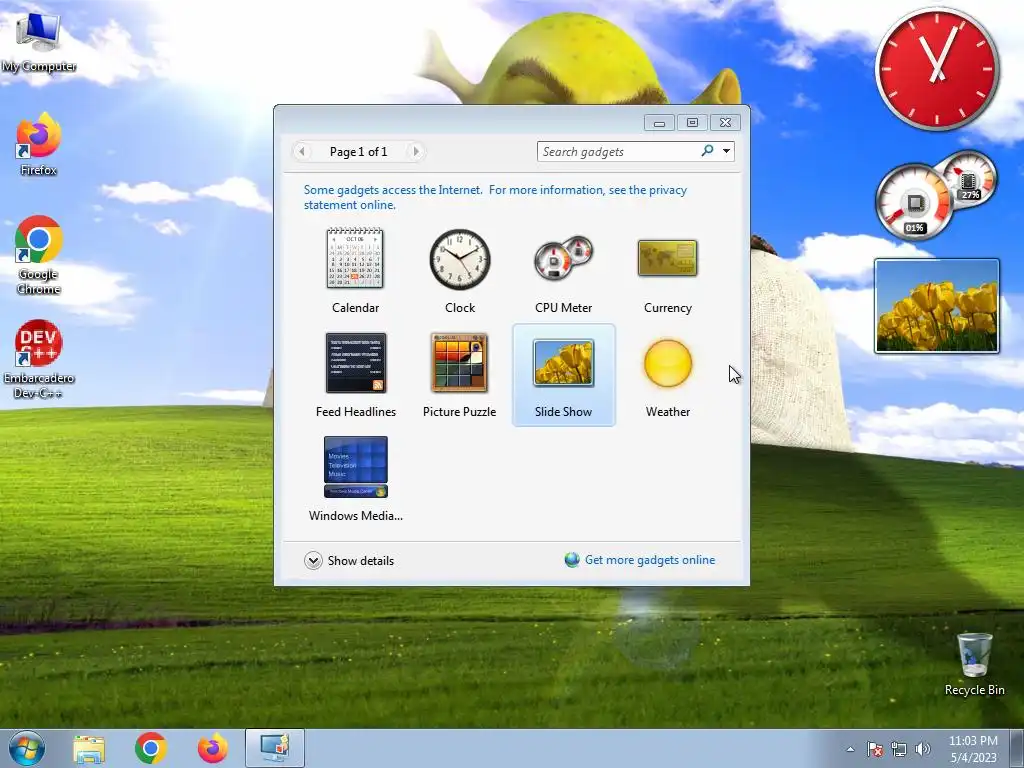Open search options dropdown arrow

click(726, 152)
